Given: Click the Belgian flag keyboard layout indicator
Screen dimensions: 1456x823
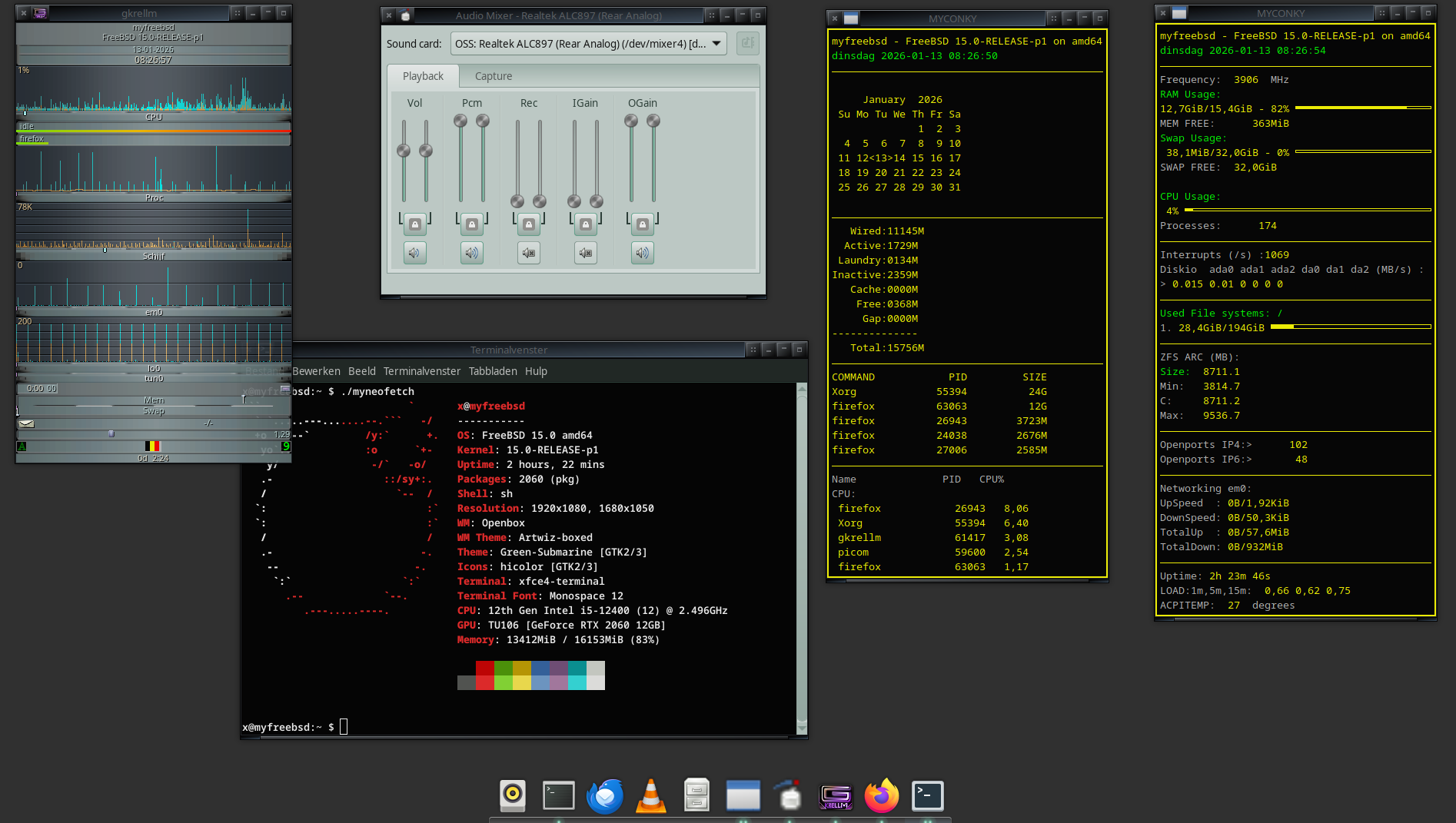Looking at the screenshot, I should coord(152,446).
